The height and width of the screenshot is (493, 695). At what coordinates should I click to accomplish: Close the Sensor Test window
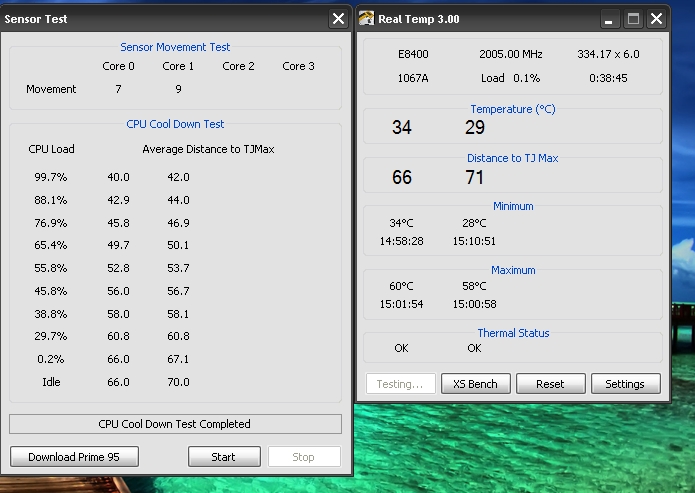(338, 19)
